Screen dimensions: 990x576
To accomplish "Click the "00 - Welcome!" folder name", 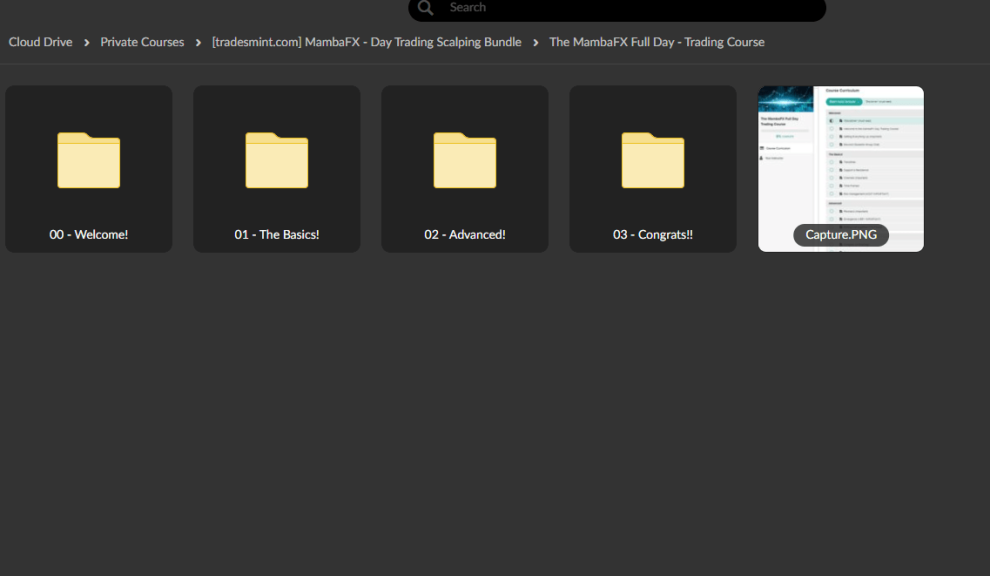I will (89, 235).
